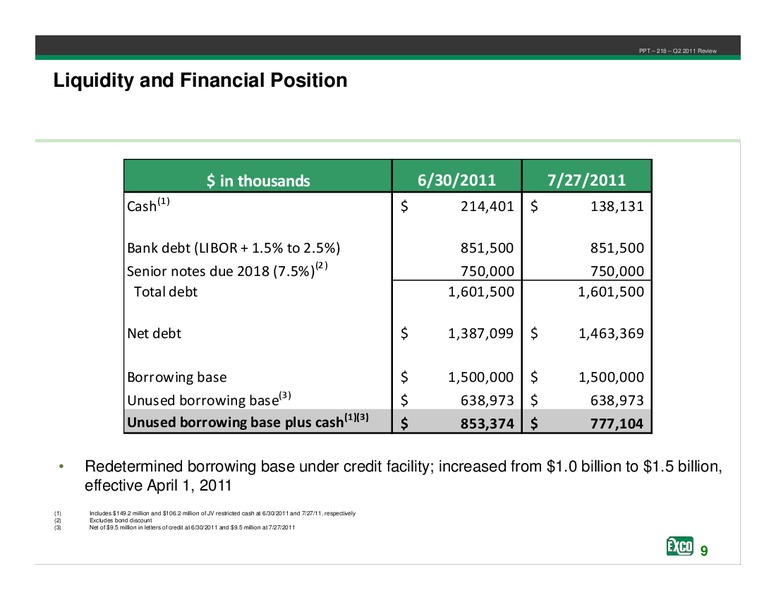
Task: Click cash value 214,401
Action: [x=487, y=206]
